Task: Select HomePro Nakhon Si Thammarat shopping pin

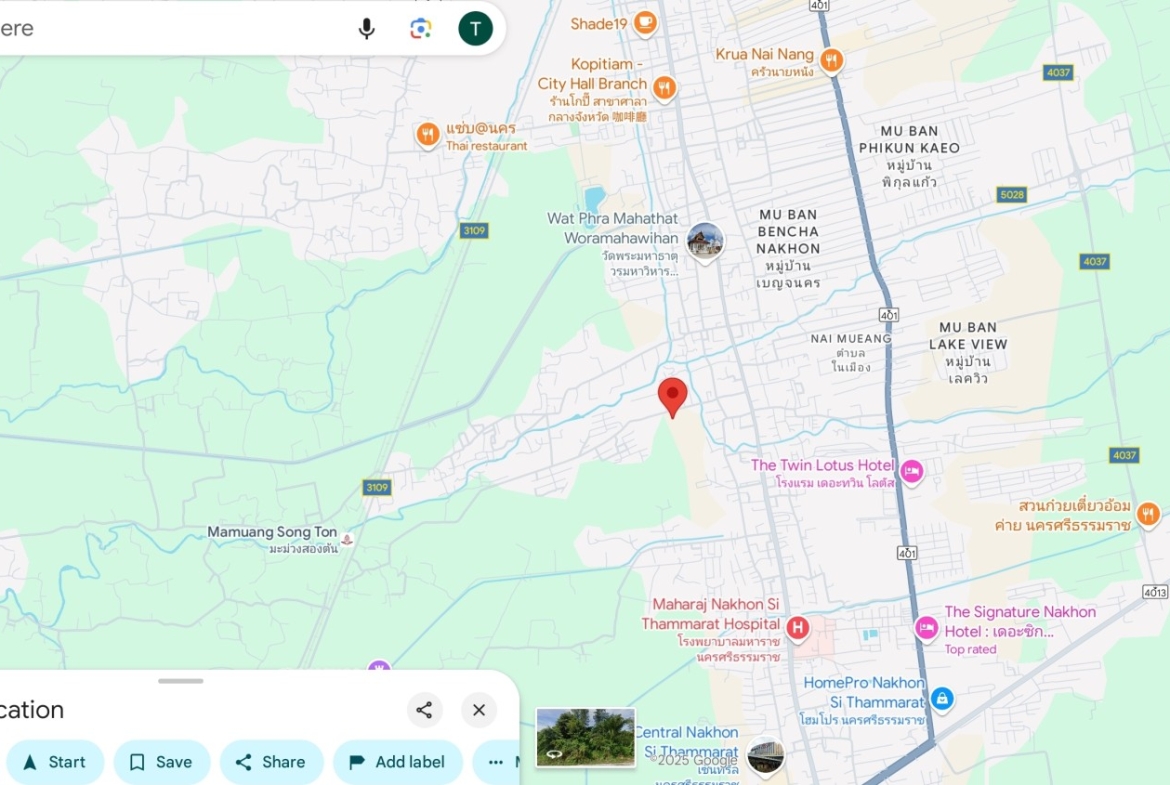Action: (942, 699)
